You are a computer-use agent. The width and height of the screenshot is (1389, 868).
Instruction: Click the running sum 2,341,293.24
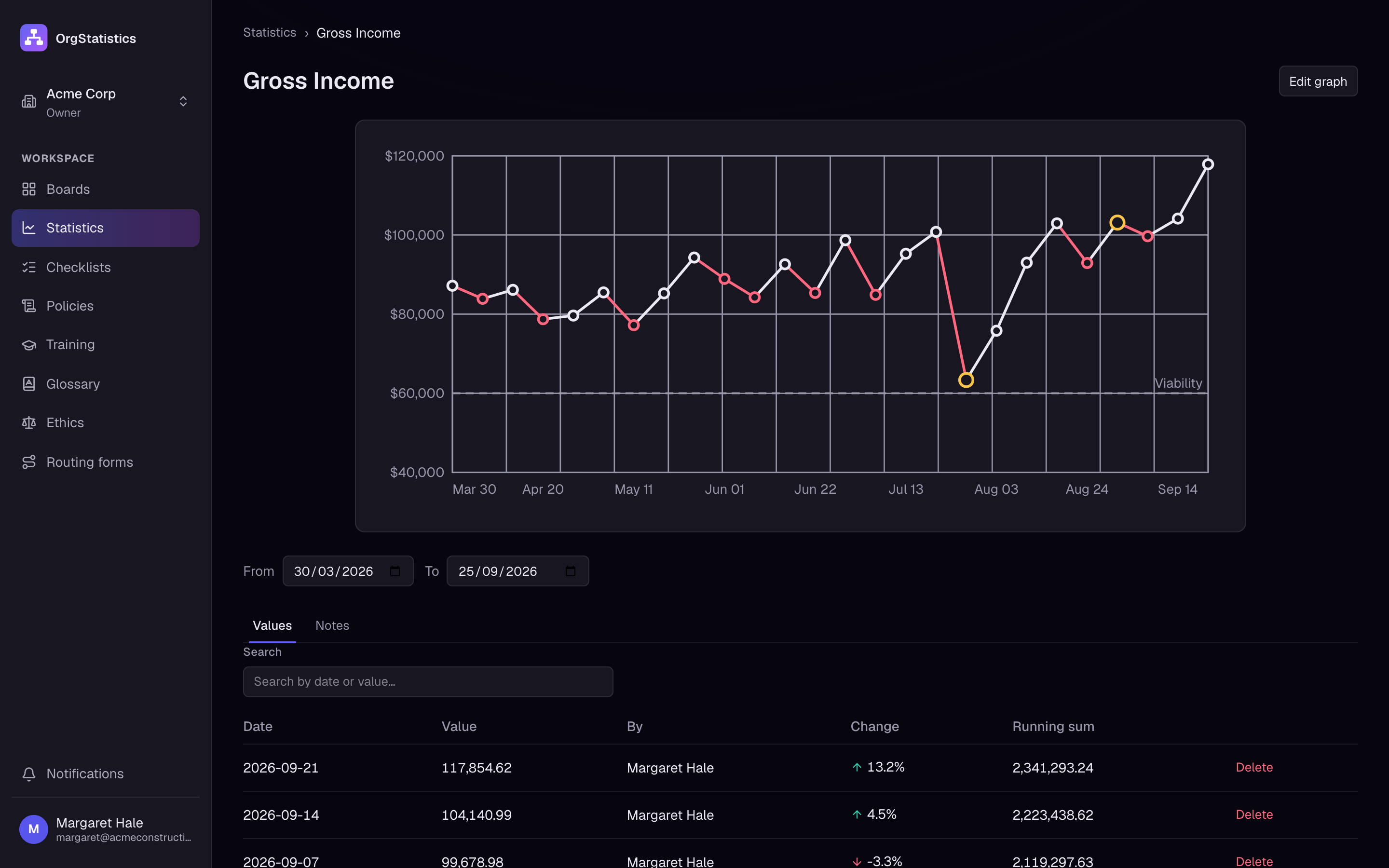click(1053, 768)
